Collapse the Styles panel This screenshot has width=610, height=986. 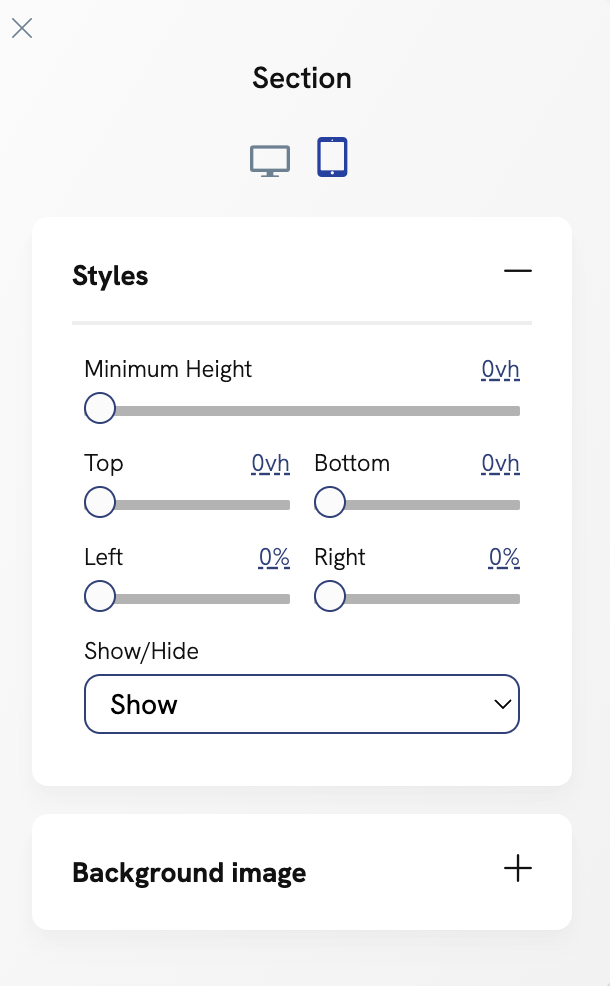coord(518,271)
